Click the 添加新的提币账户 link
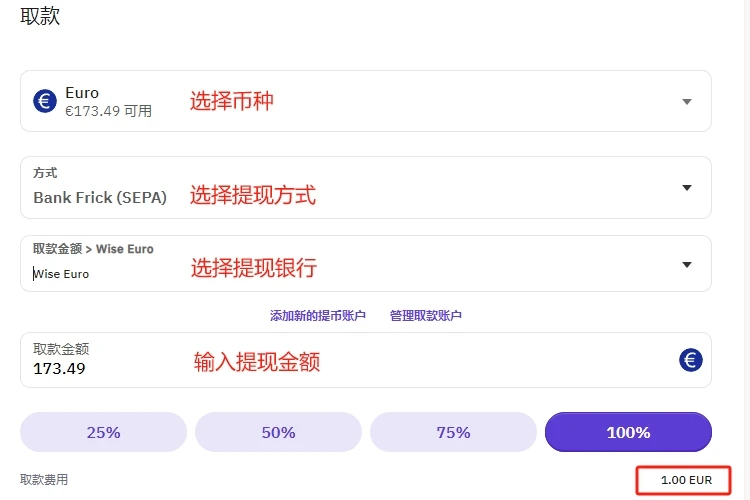The width and height of the screenshot is (750, 500). 318,316
